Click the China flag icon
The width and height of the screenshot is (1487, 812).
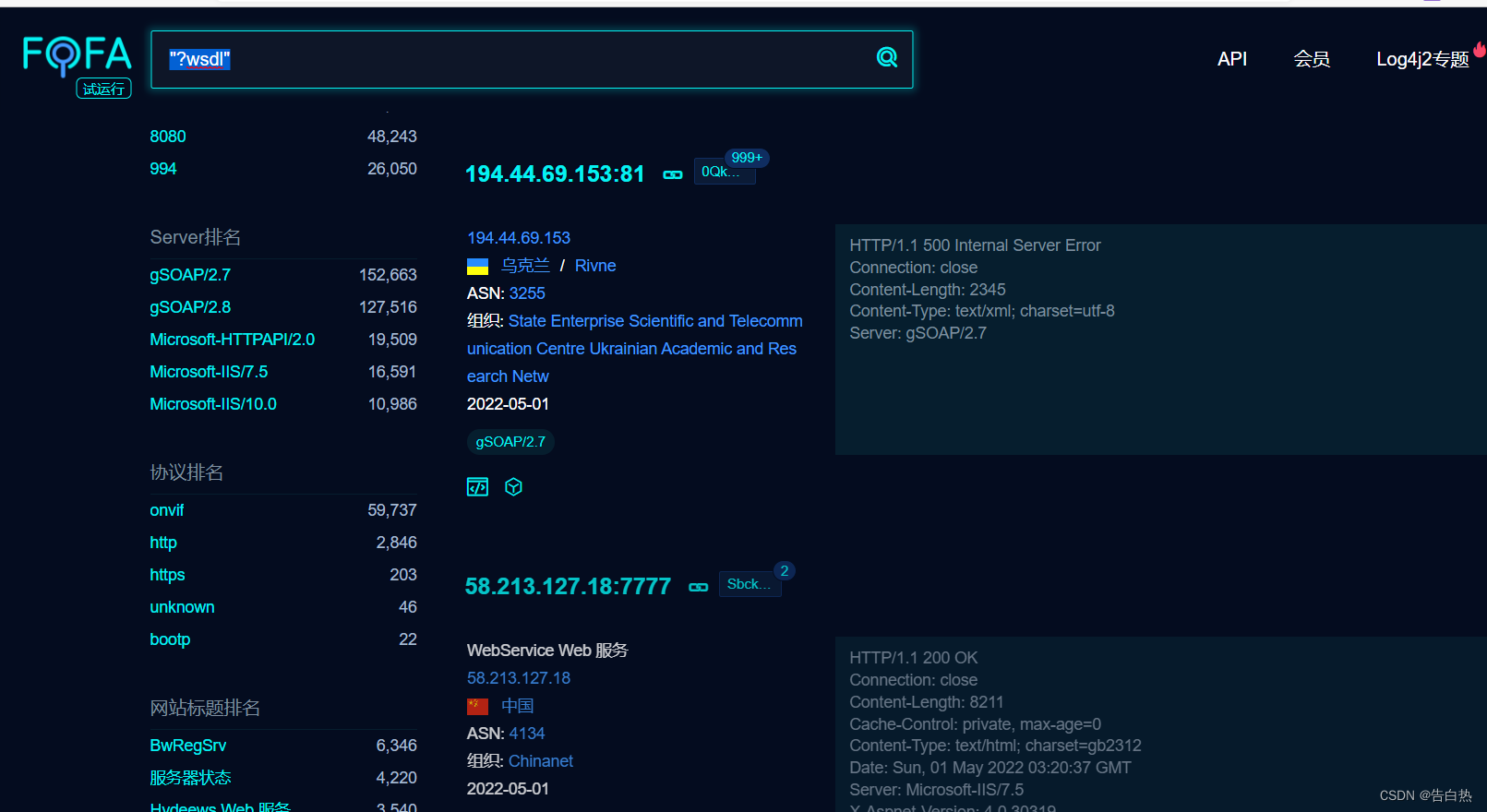tap(477, 707)
